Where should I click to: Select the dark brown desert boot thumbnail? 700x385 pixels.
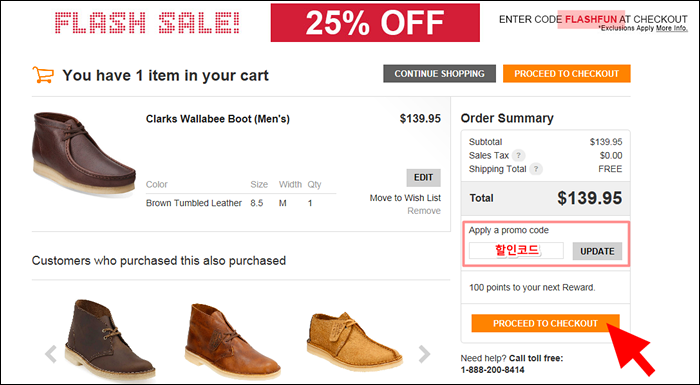(110, 340)
